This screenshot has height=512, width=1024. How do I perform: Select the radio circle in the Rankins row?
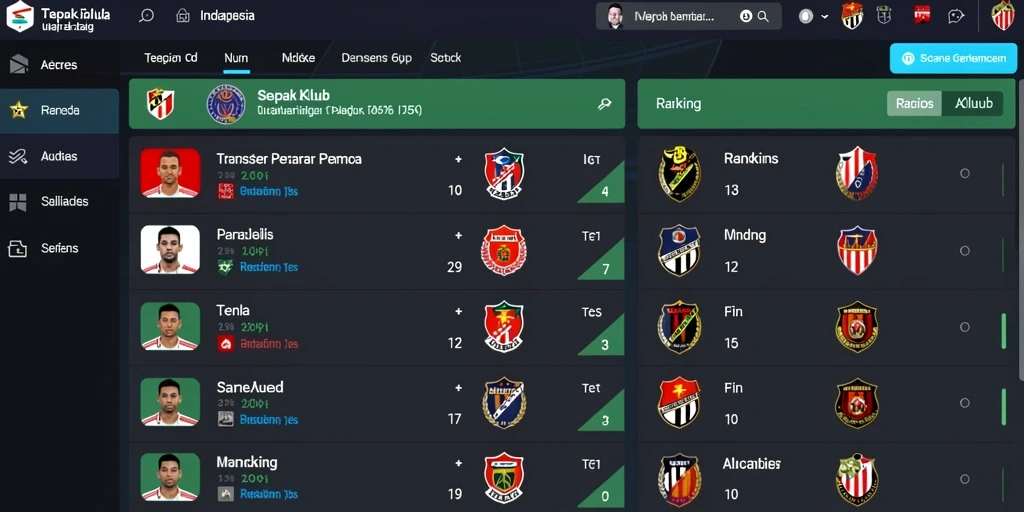[x=965, y=173]
